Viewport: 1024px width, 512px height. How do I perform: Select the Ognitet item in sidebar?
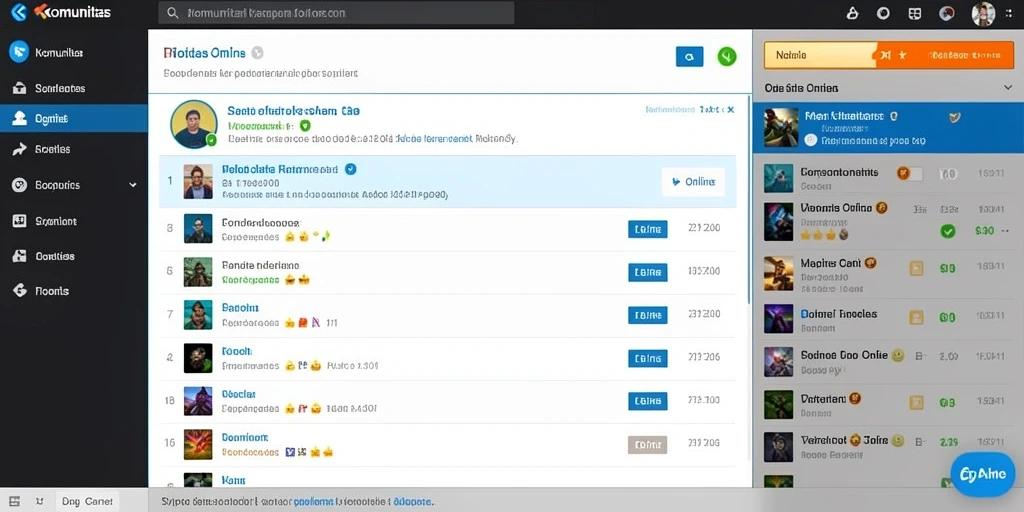74,118
